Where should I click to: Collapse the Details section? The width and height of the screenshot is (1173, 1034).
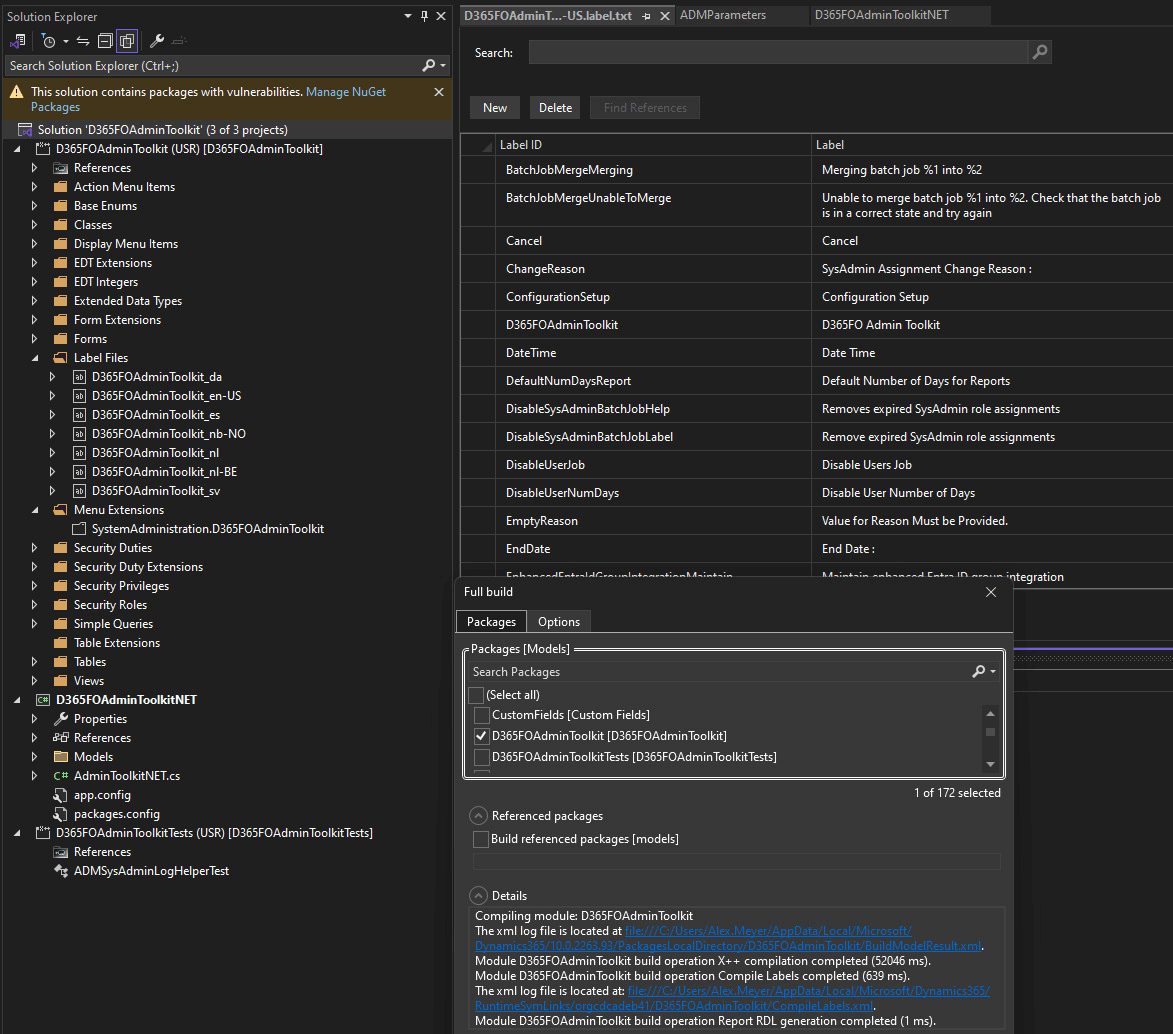(478, 896)
